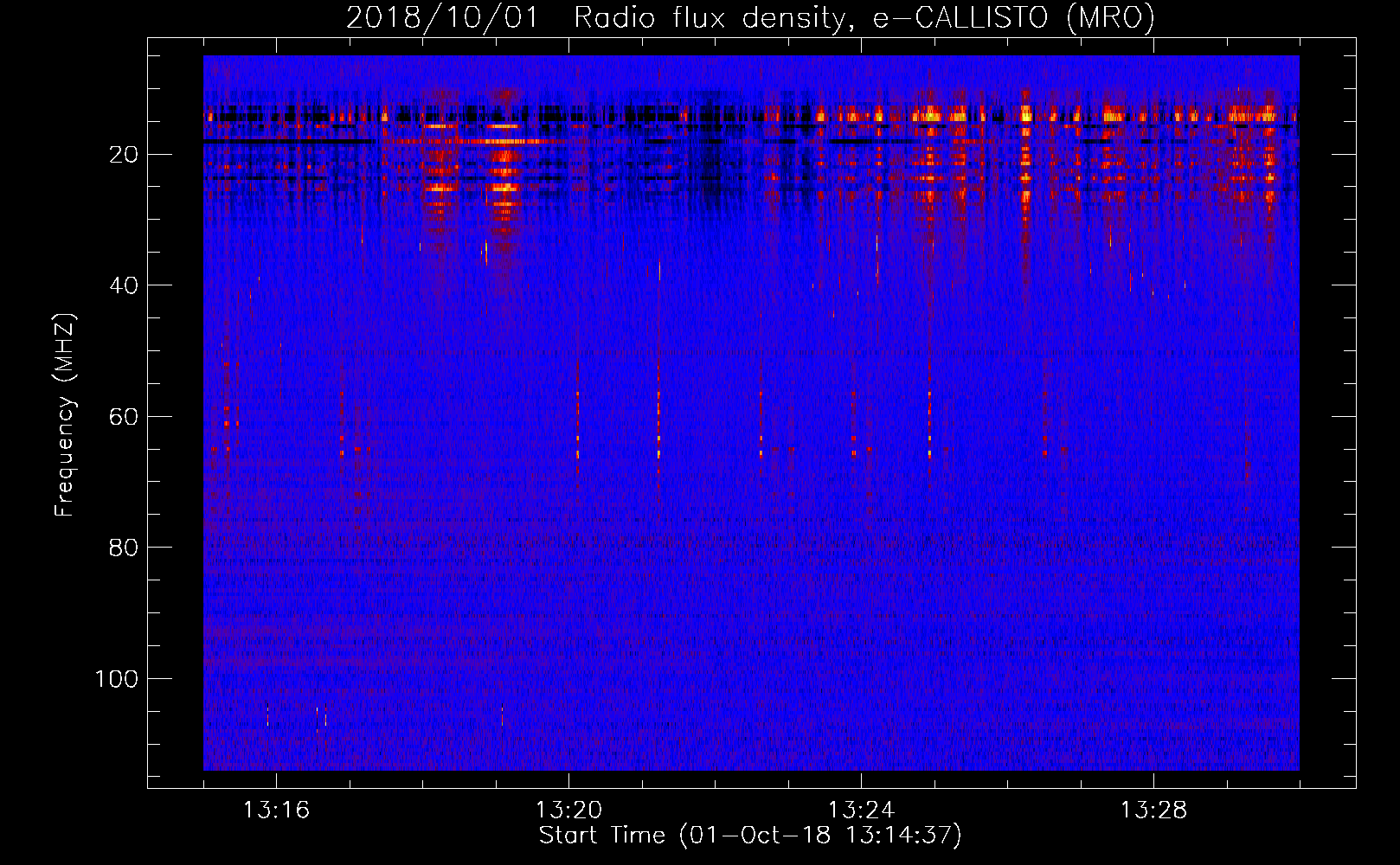Click the plot title 'Radio flux density, e-CALLISTO (MRO)'

click(x=864, y=17)
